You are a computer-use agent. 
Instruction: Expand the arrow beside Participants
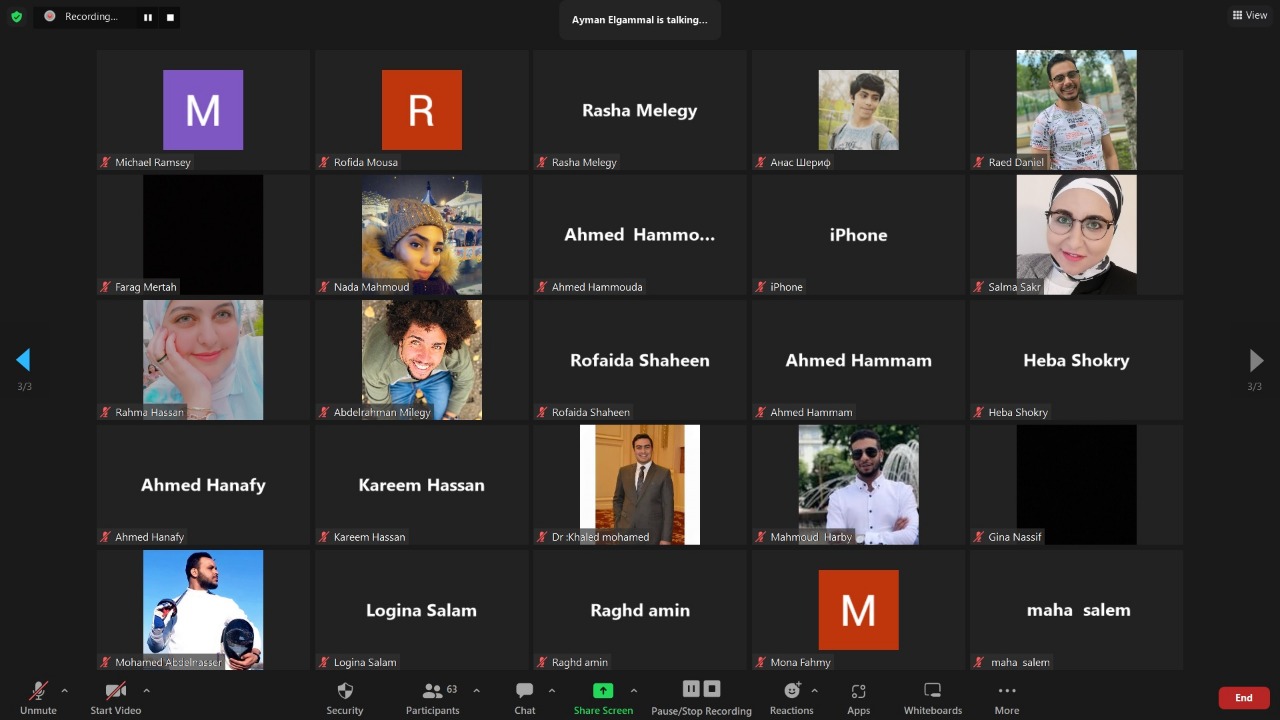coord(476,690)
